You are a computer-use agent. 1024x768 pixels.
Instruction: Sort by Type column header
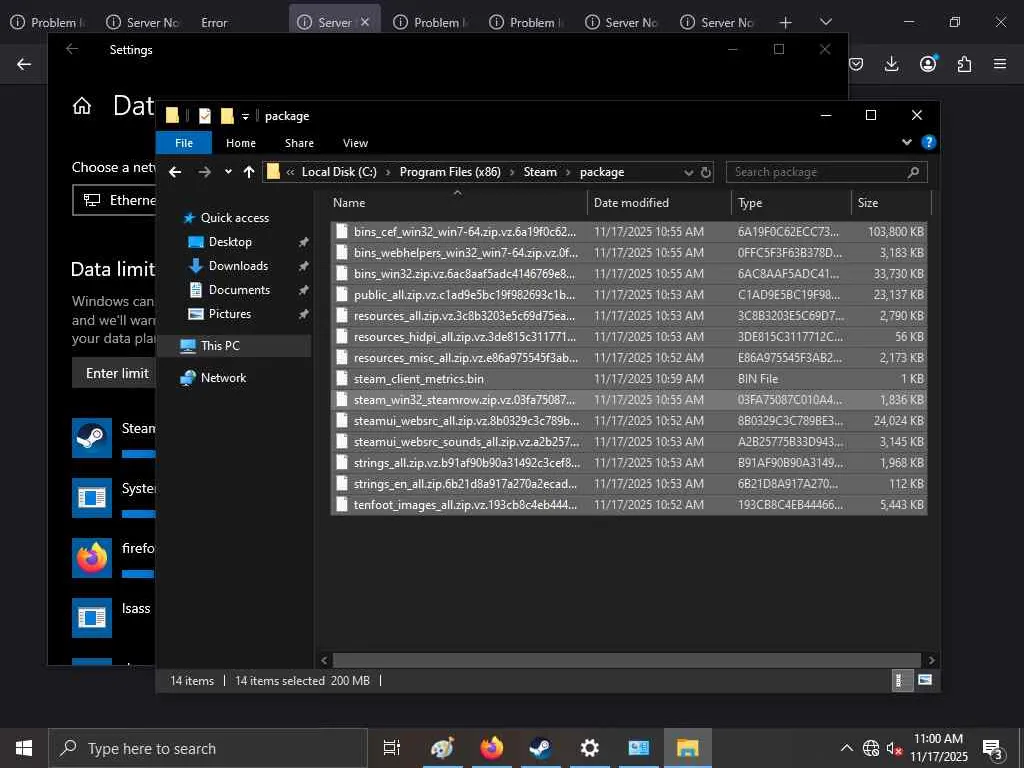(x=792, y=202)
